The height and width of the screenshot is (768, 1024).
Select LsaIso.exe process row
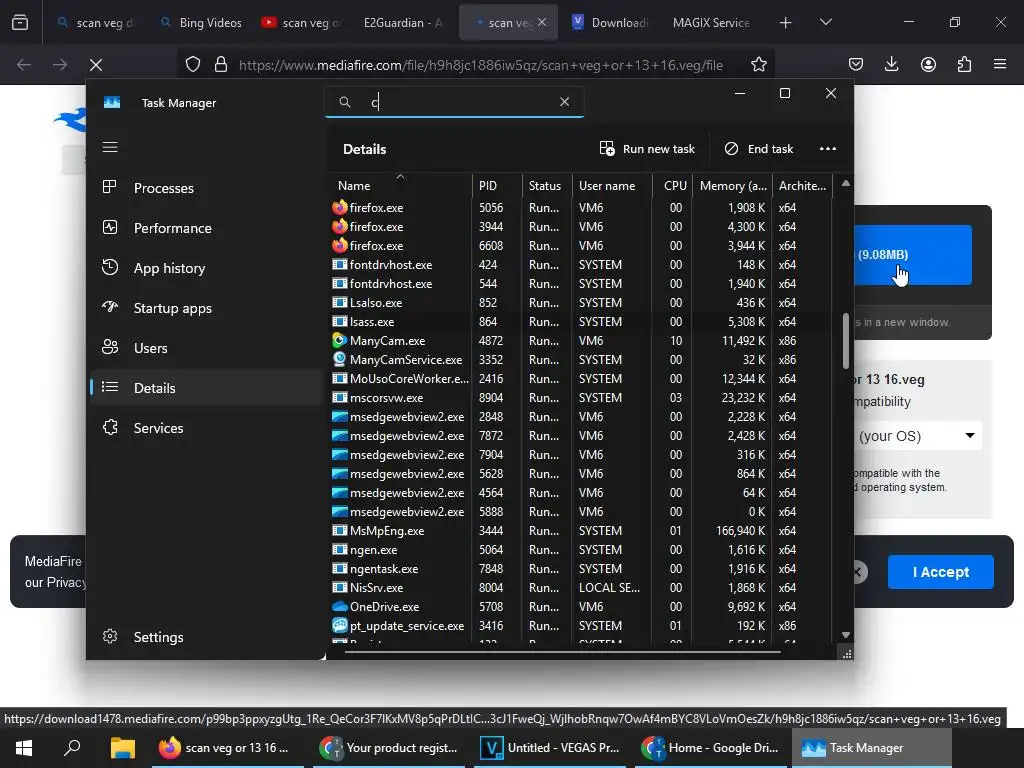(581, 302)
